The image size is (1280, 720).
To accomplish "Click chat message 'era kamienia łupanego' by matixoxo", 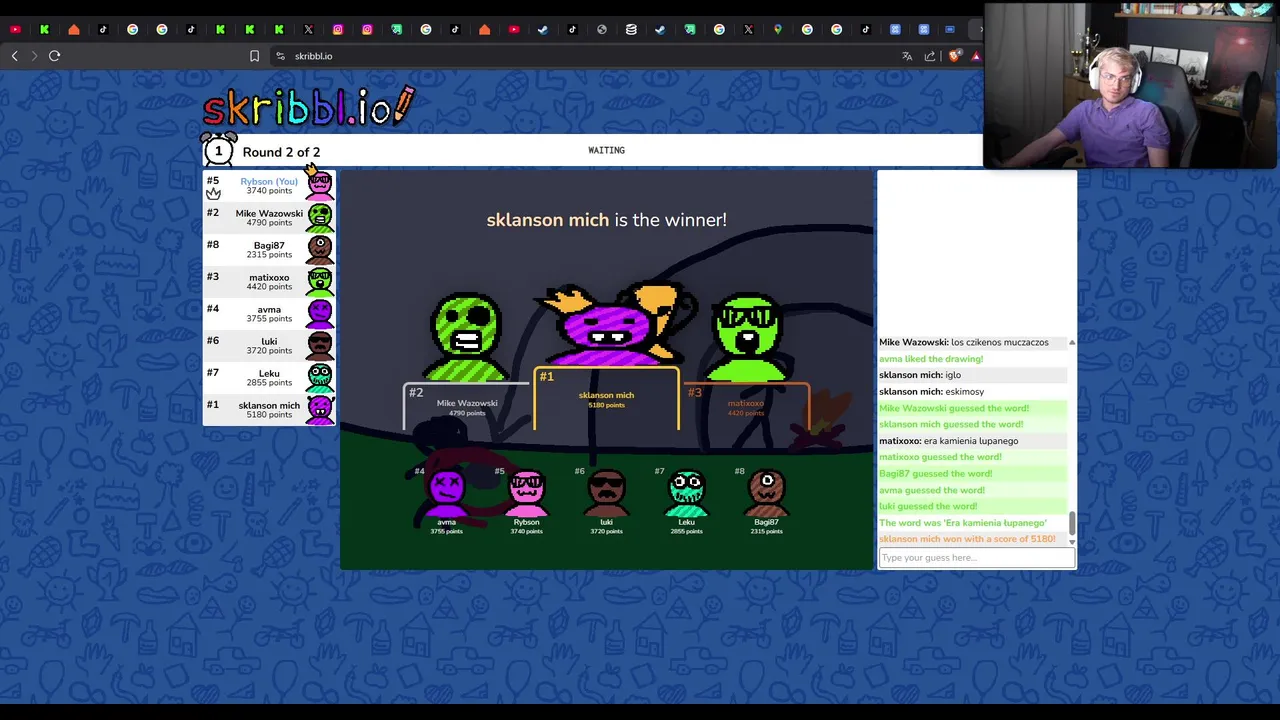I will pyautogui.click(x=971, y=440).
